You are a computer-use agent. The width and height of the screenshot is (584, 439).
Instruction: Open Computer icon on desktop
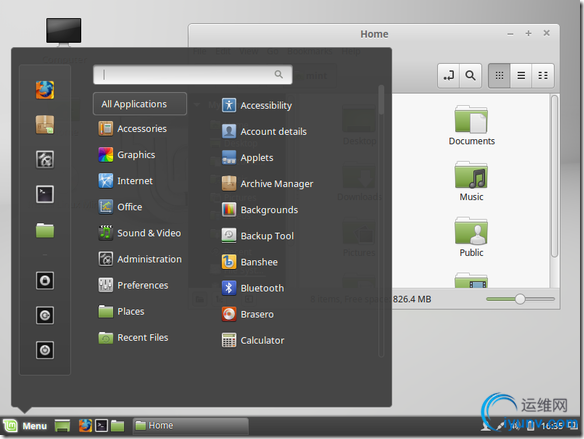64,33
